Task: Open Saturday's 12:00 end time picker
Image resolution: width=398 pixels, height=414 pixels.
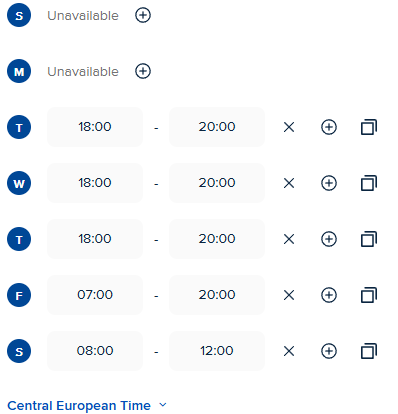Action: 217,351
